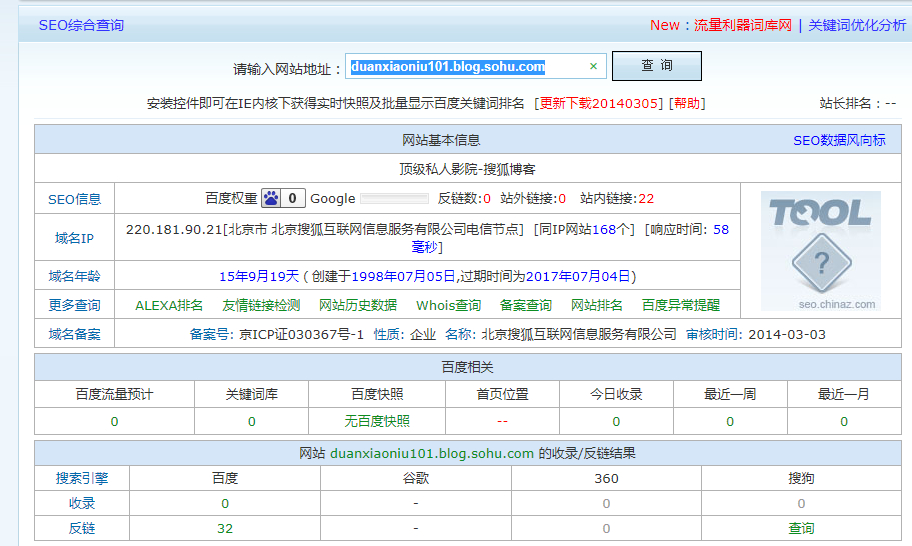Click the 站内链接 value 22
Viewport: 912px width, 546px height.
pos(646,199)
